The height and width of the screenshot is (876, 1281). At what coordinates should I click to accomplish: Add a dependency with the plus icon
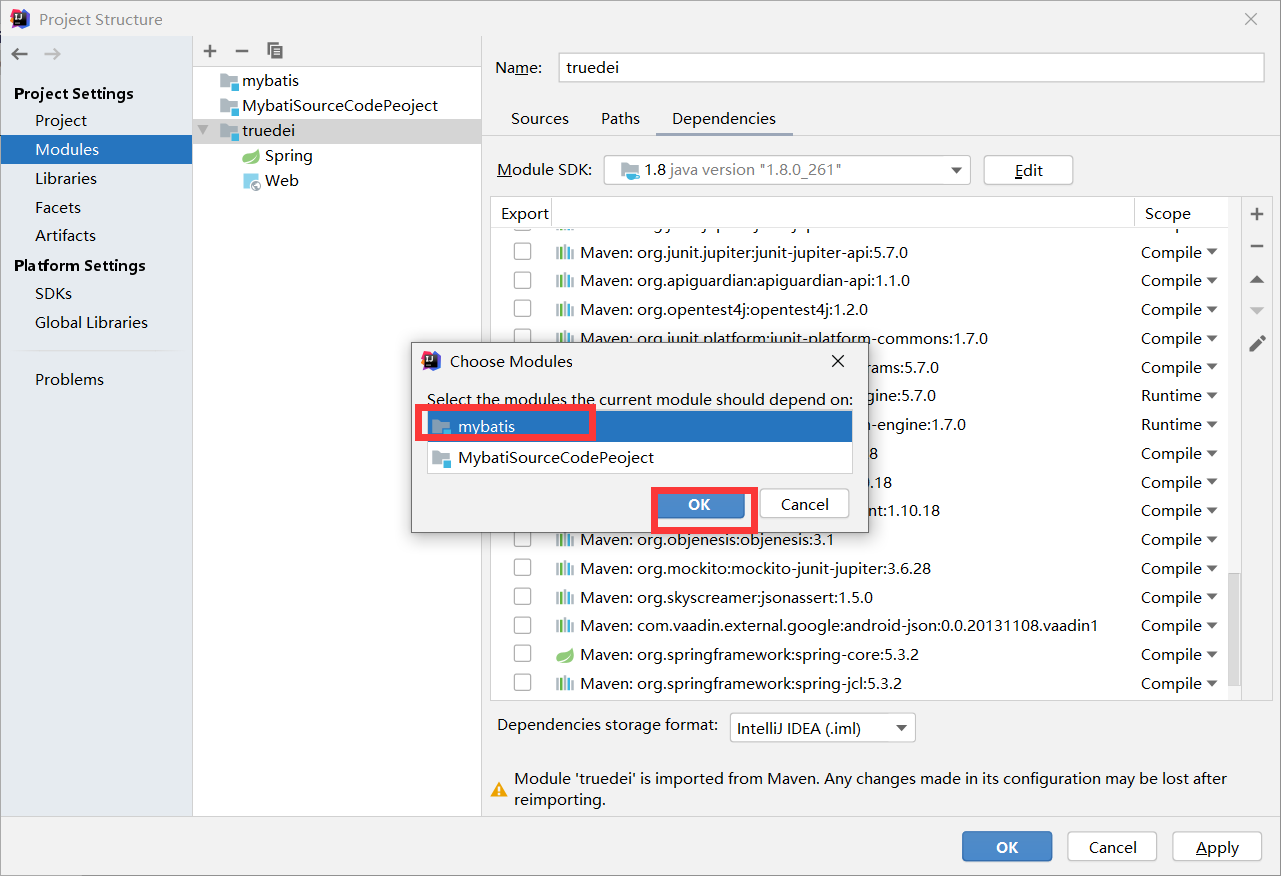click(1257, 214)
